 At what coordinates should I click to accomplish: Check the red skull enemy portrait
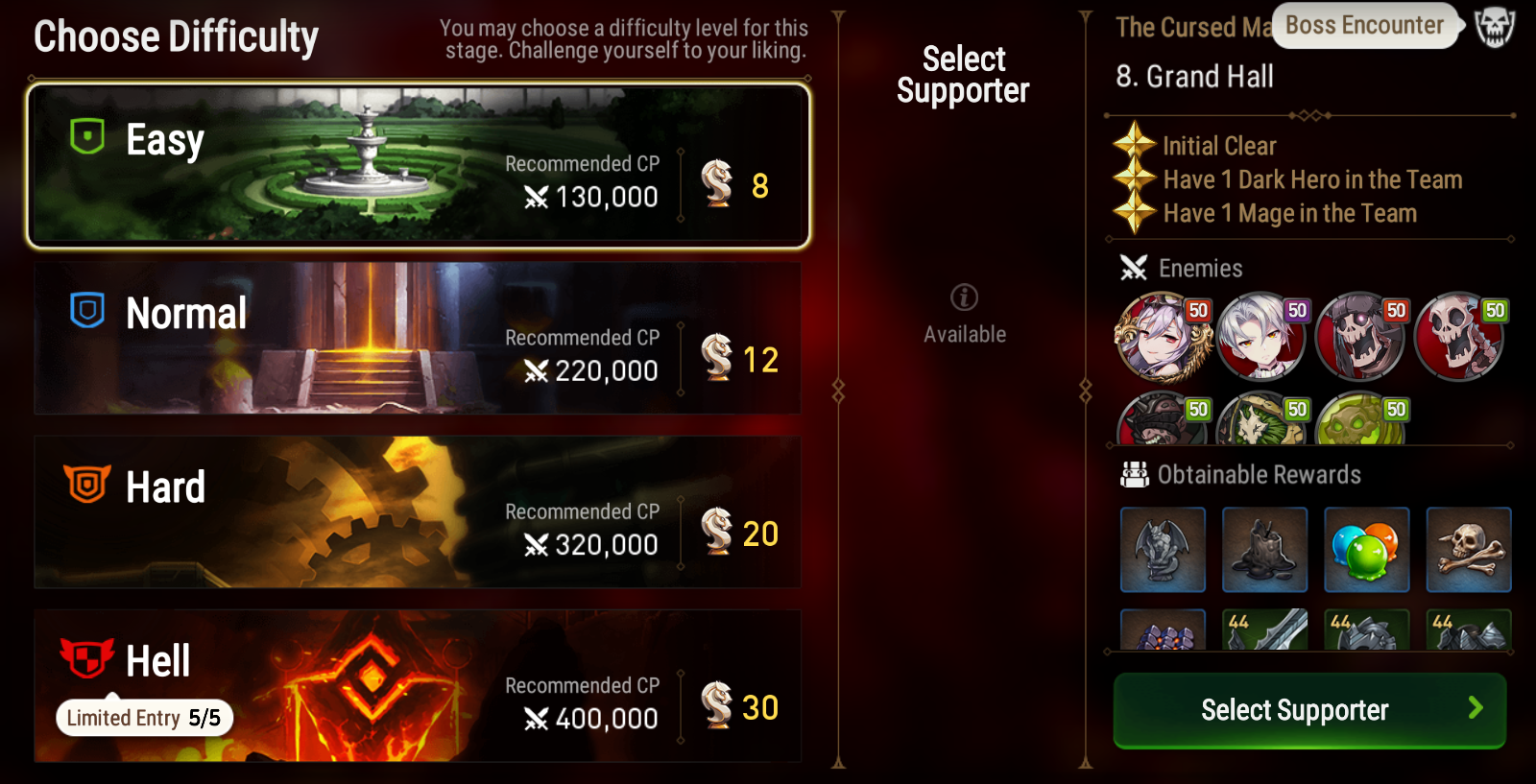(x=1459, y=338)
